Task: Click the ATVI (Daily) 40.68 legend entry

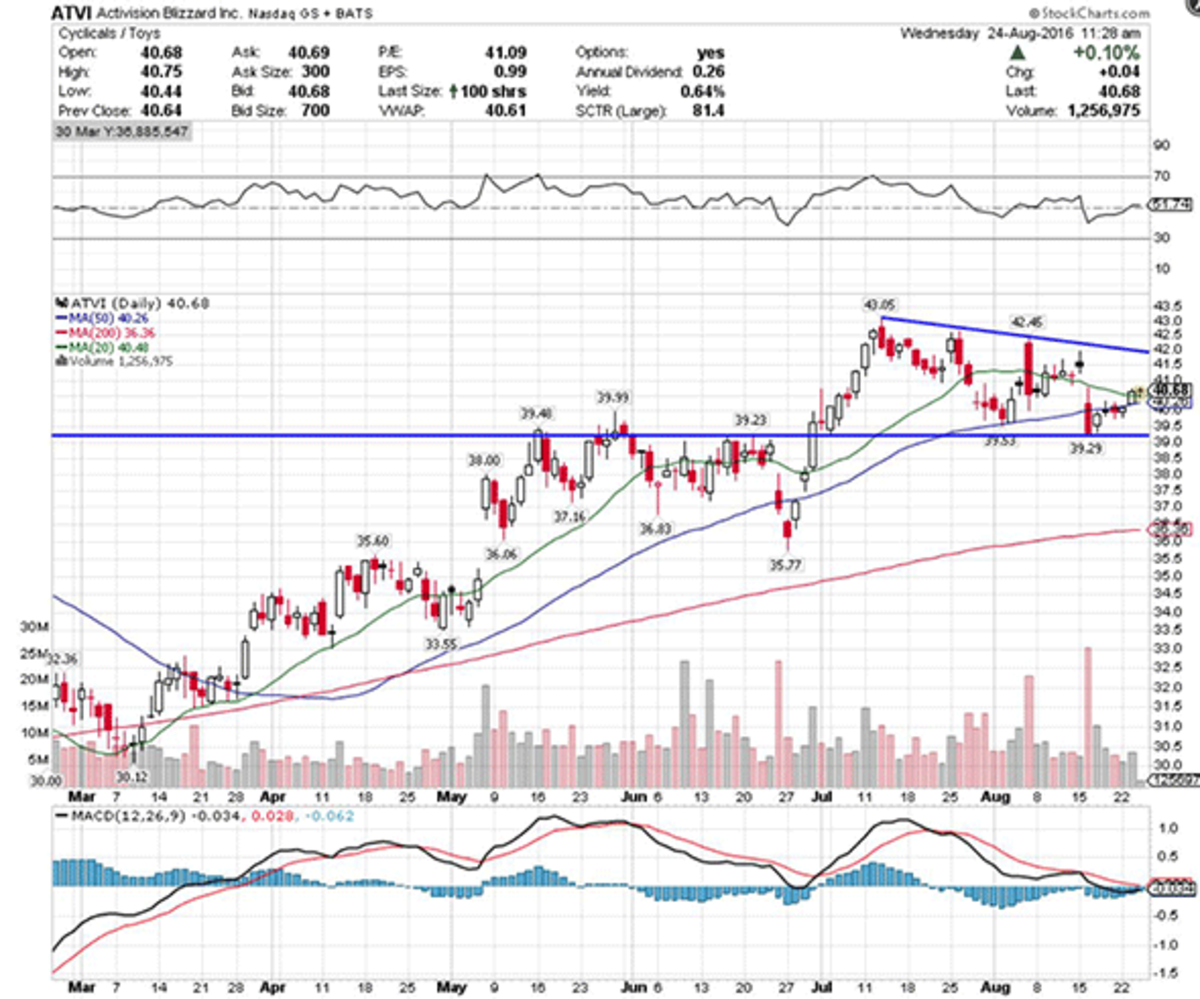Action: tap(133, 302)
